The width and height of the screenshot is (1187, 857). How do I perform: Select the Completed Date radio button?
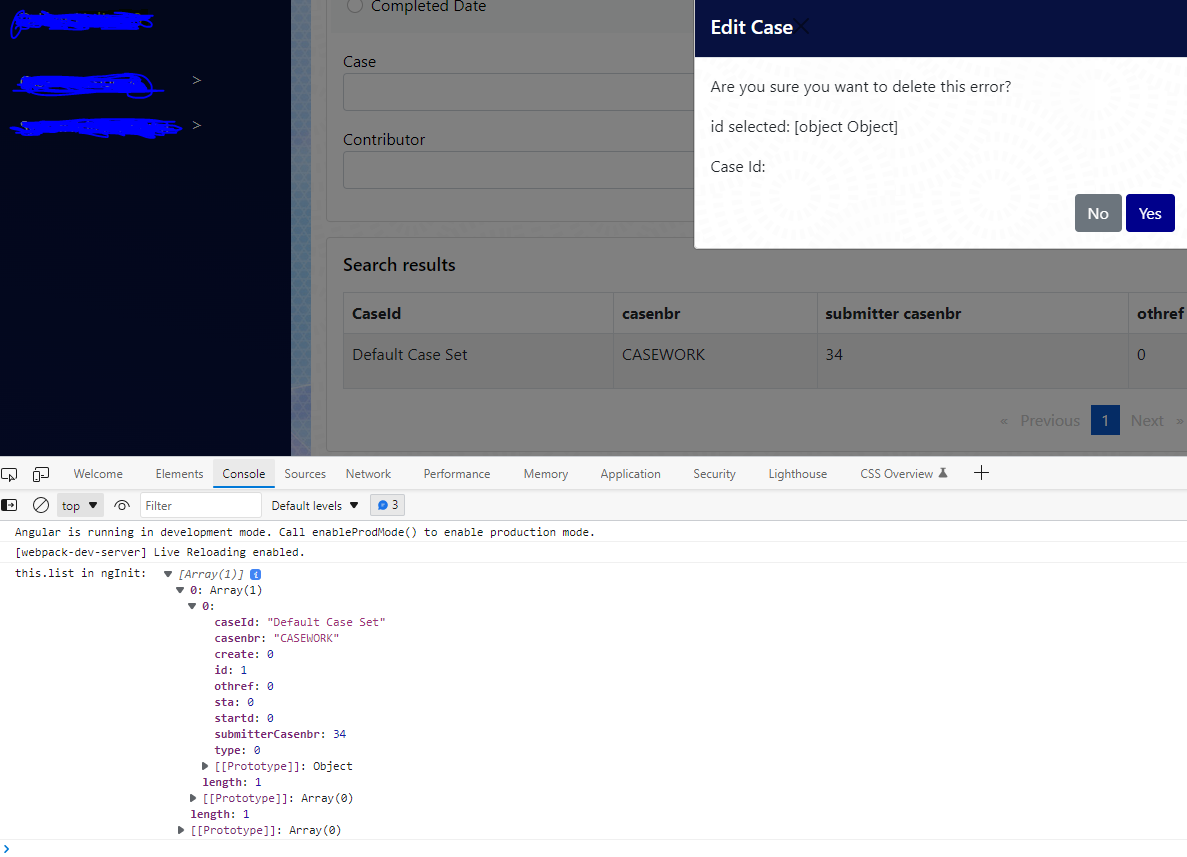(354, 6)
